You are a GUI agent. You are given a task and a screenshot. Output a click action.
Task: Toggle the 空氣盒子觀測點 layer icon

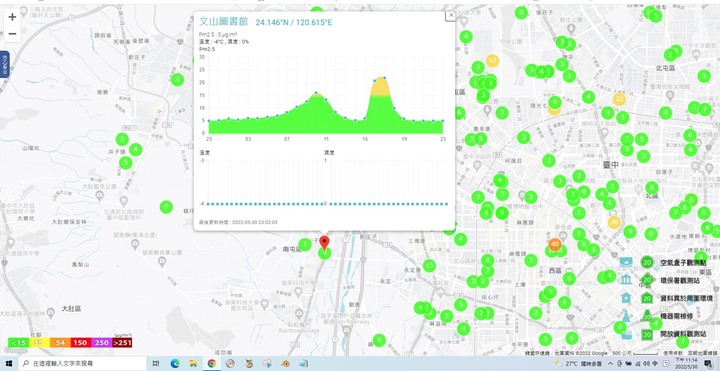point(626,262)
